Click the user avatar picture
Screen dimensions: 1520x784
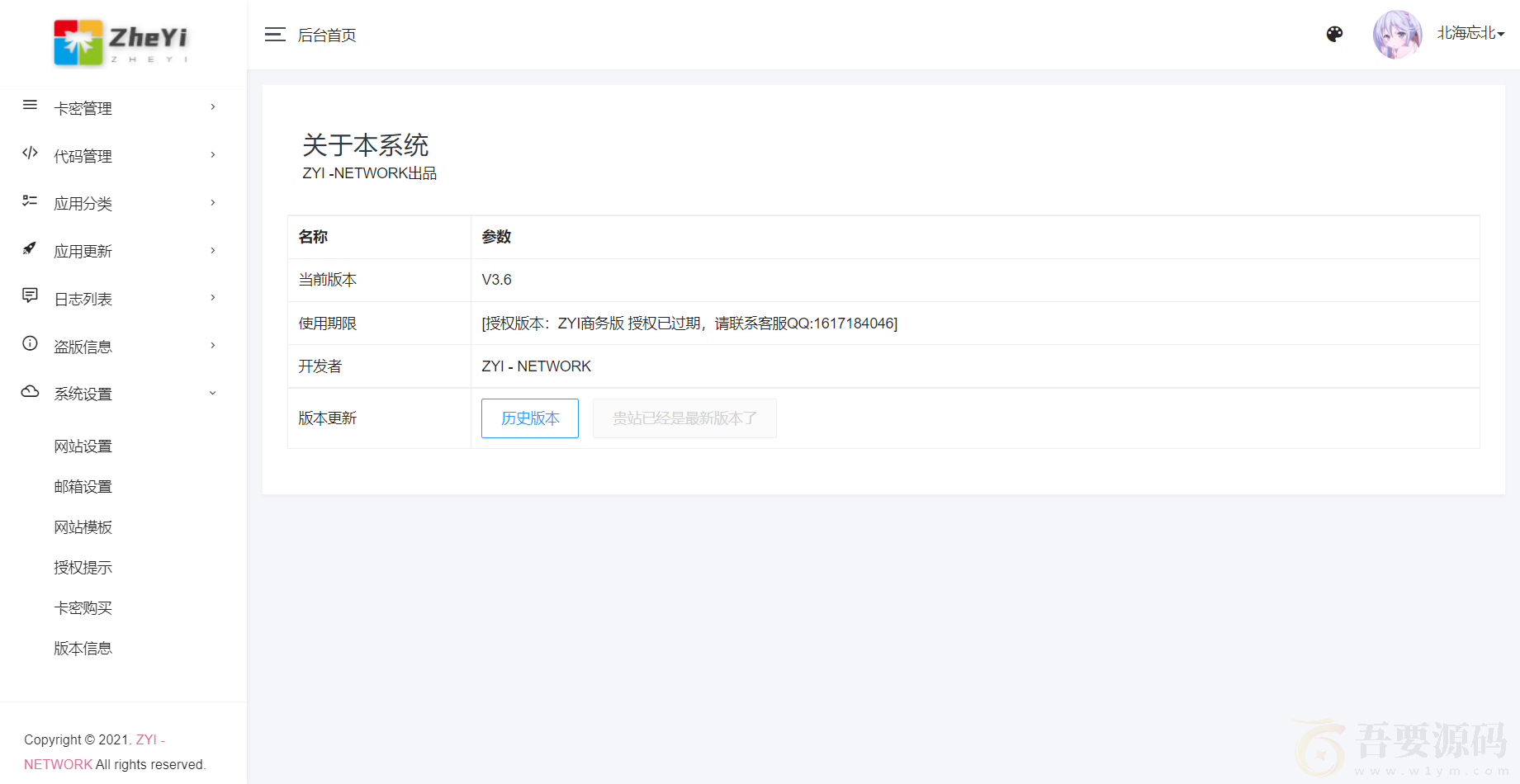1397,34
